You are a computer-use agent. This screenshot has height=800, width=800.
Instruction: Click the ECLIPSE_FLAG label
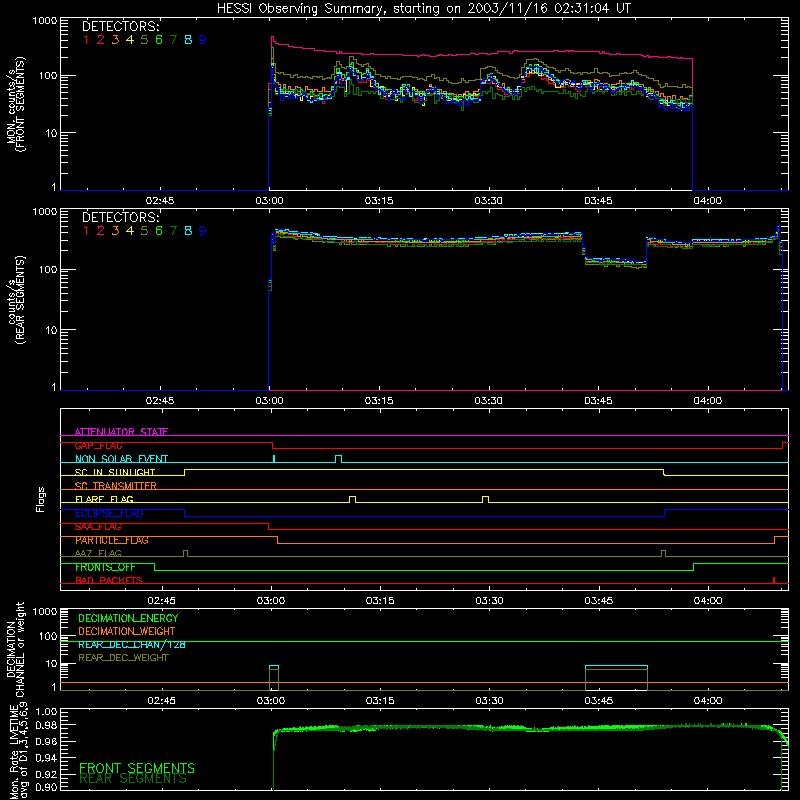[109, 513]
